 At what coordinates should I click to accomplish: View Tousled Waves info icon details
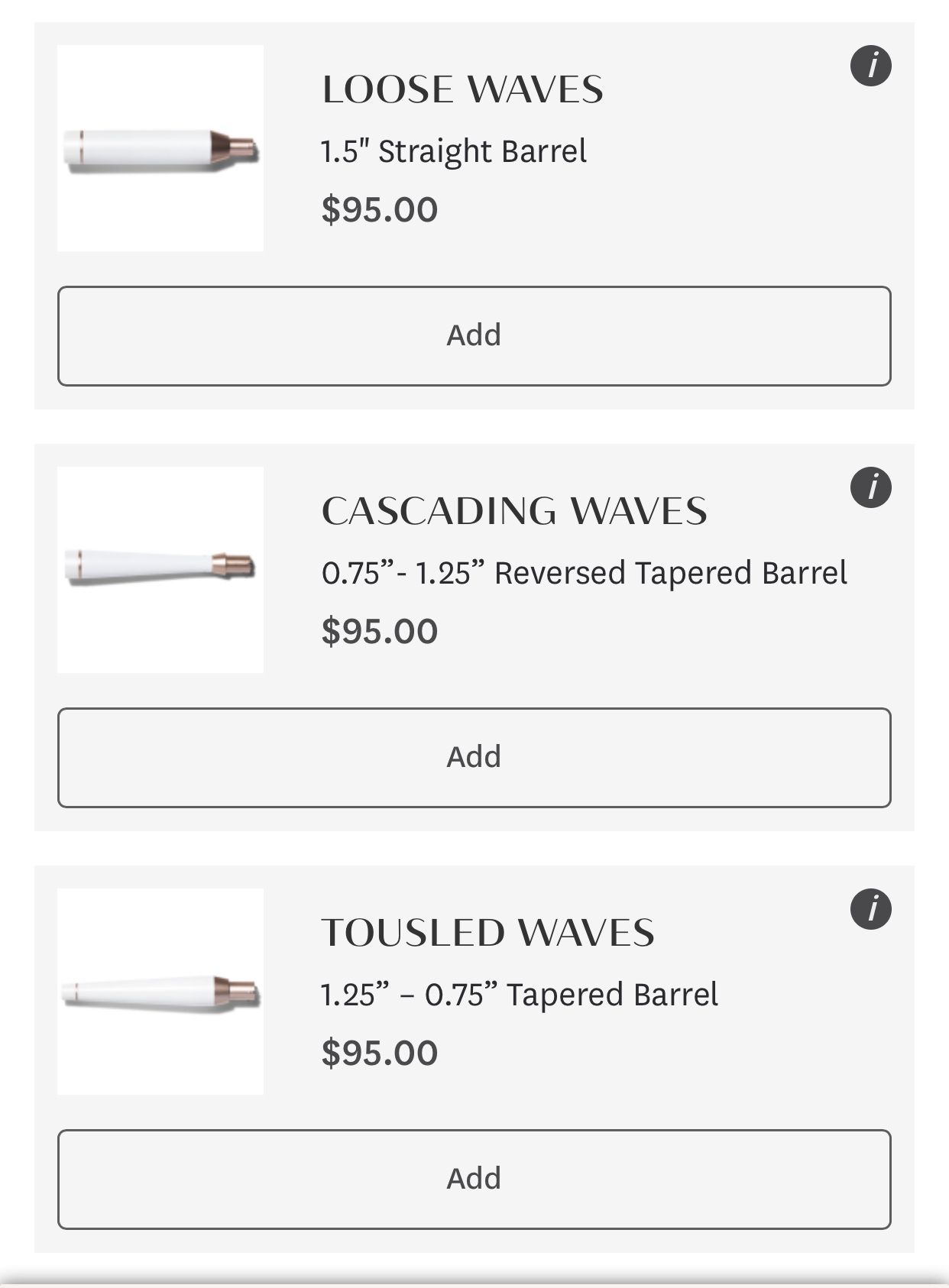click(x=871, y=909)
